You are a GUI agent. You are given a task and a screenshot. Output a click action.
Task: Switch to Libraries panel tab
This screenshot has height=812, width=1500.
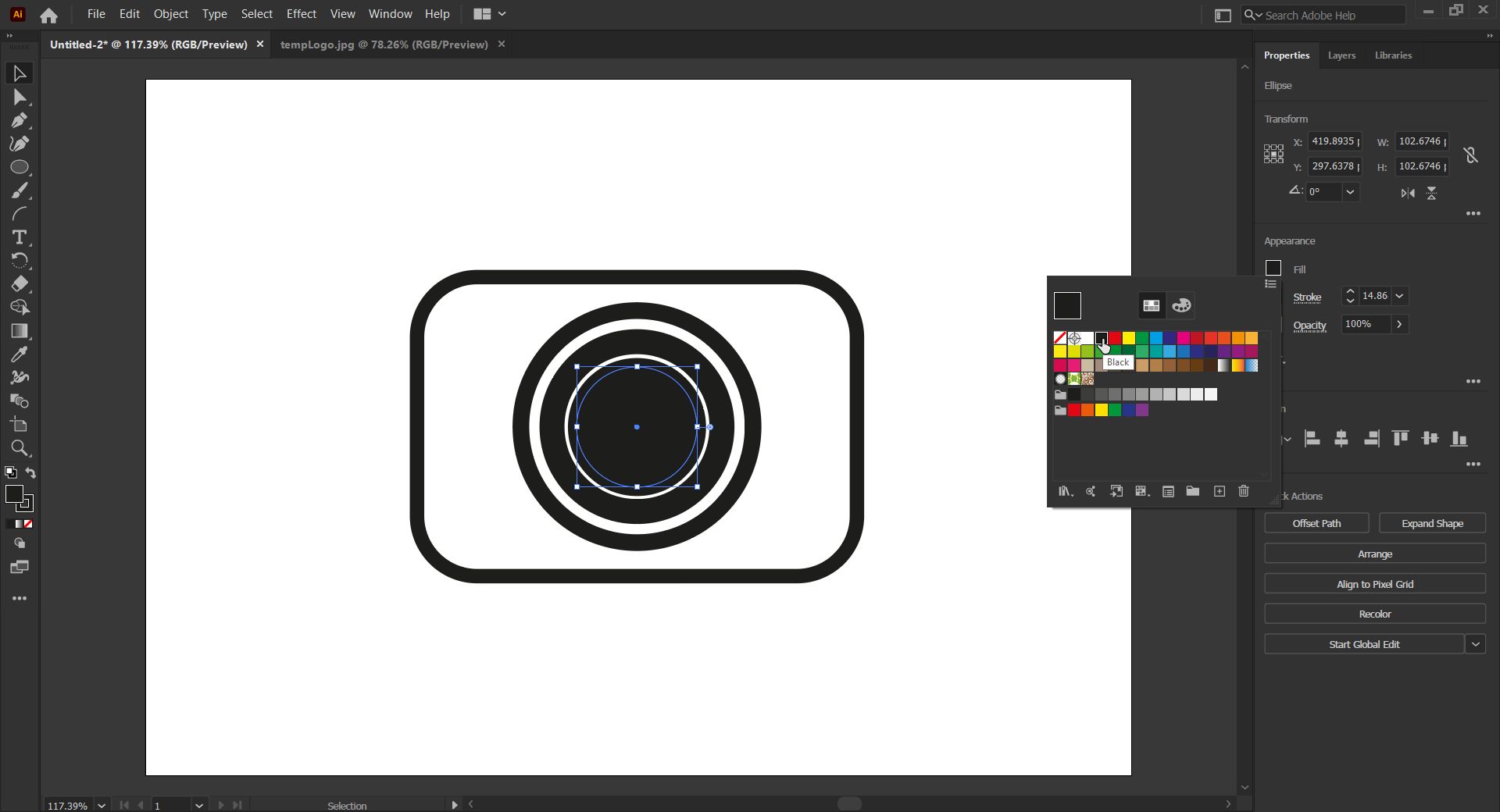pyautogui.click(x=1393, y=55)
